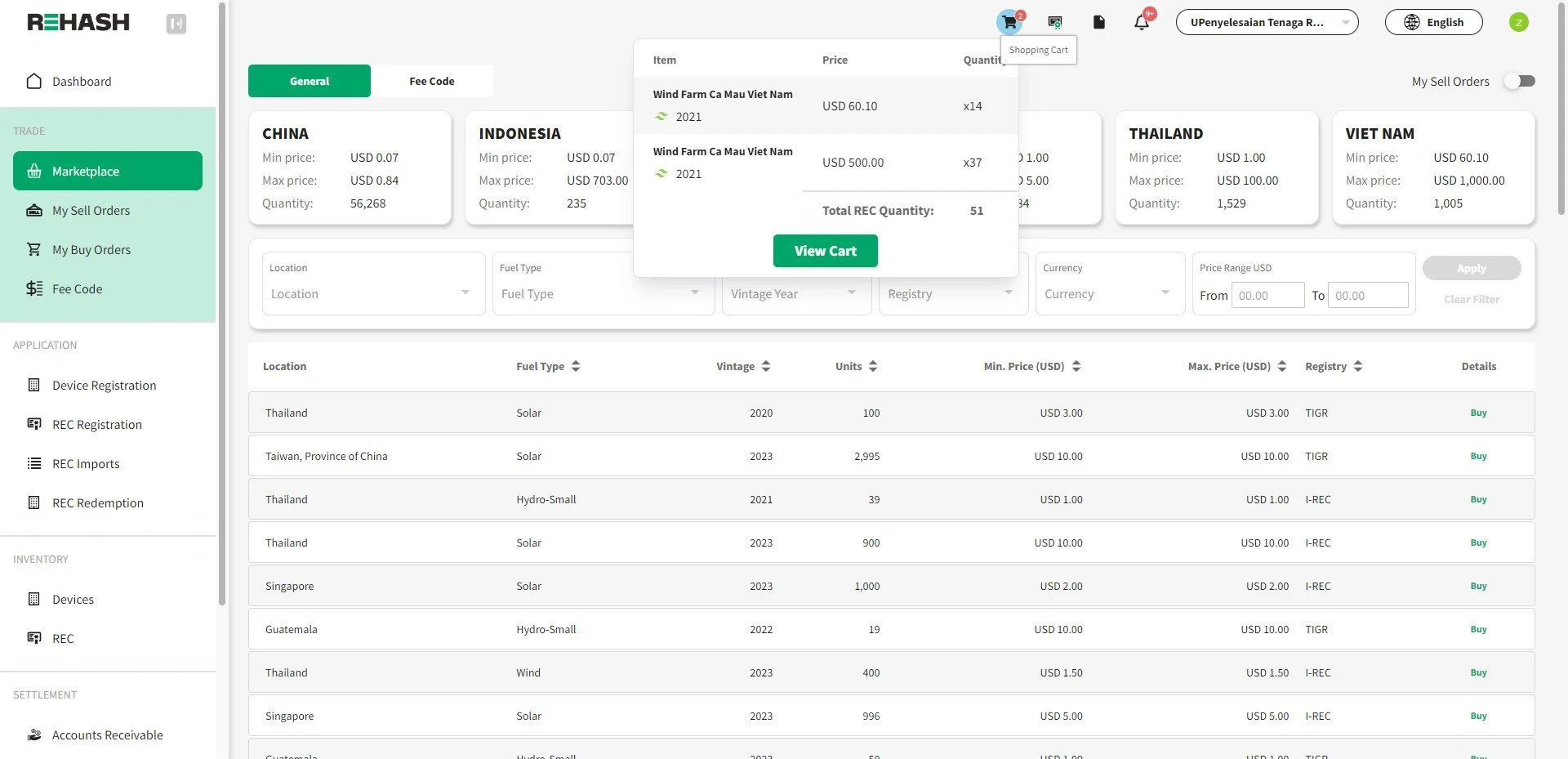Viewport: 1568px width, 759px height.
Task: Buy the Singapore Solar 996 units listing
Action: (x=1478, y=716)
